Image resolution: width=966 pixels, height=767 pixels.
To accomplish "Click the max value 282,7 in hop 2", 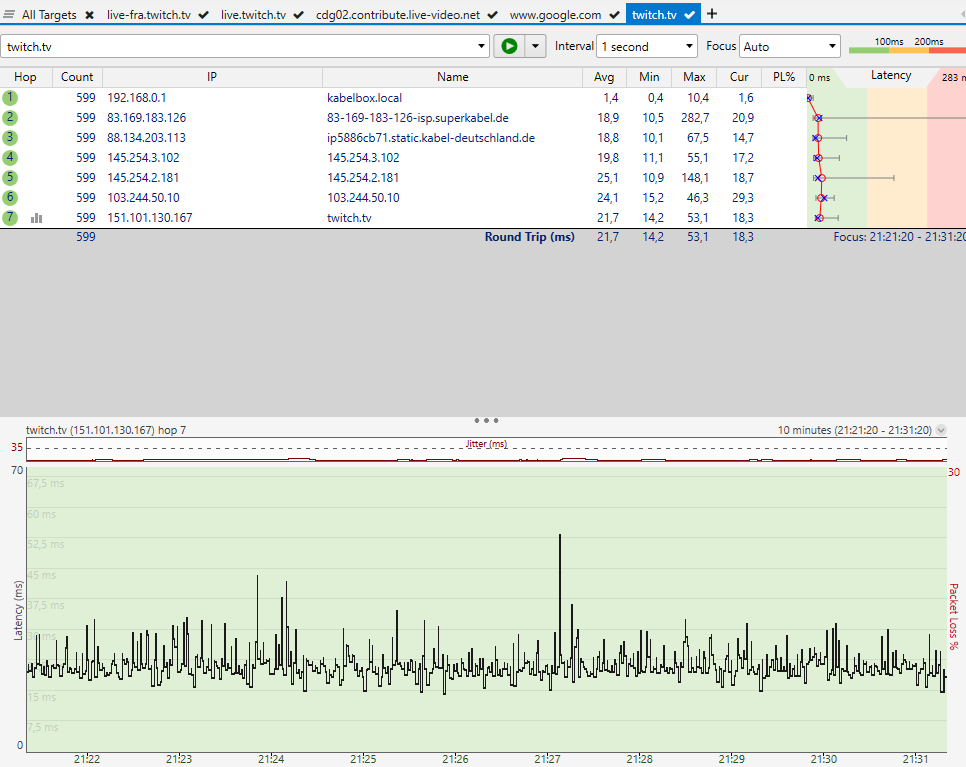I will coord(695,118).
